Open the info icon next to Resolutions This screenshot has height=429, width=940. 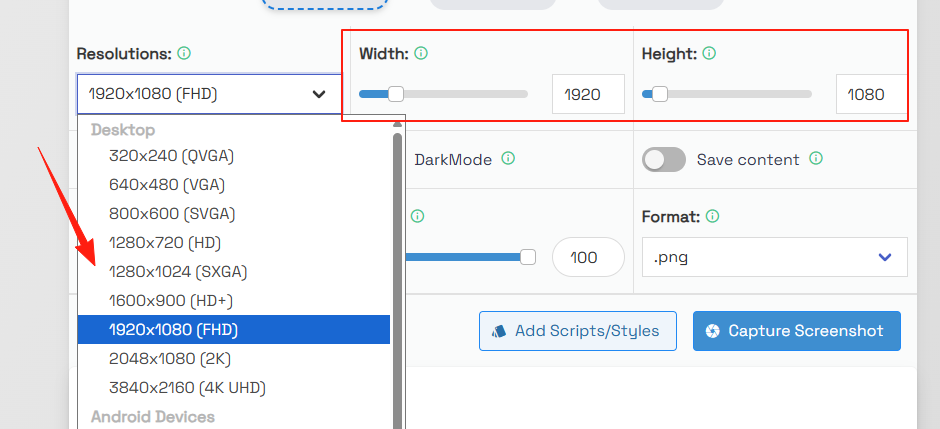184,54
